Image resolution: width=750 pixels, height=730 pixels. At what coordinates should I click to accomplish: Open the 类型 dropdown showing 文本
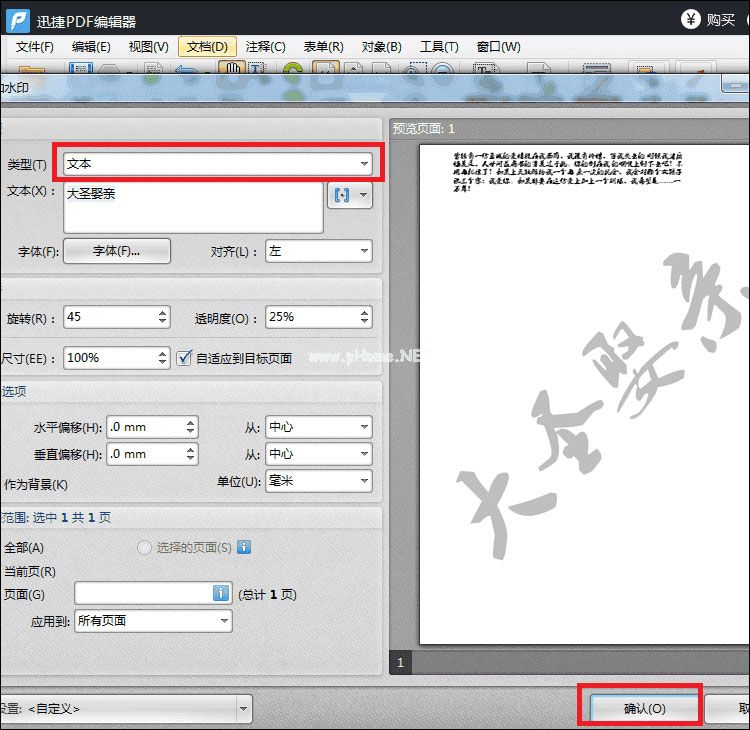point(217,163)
